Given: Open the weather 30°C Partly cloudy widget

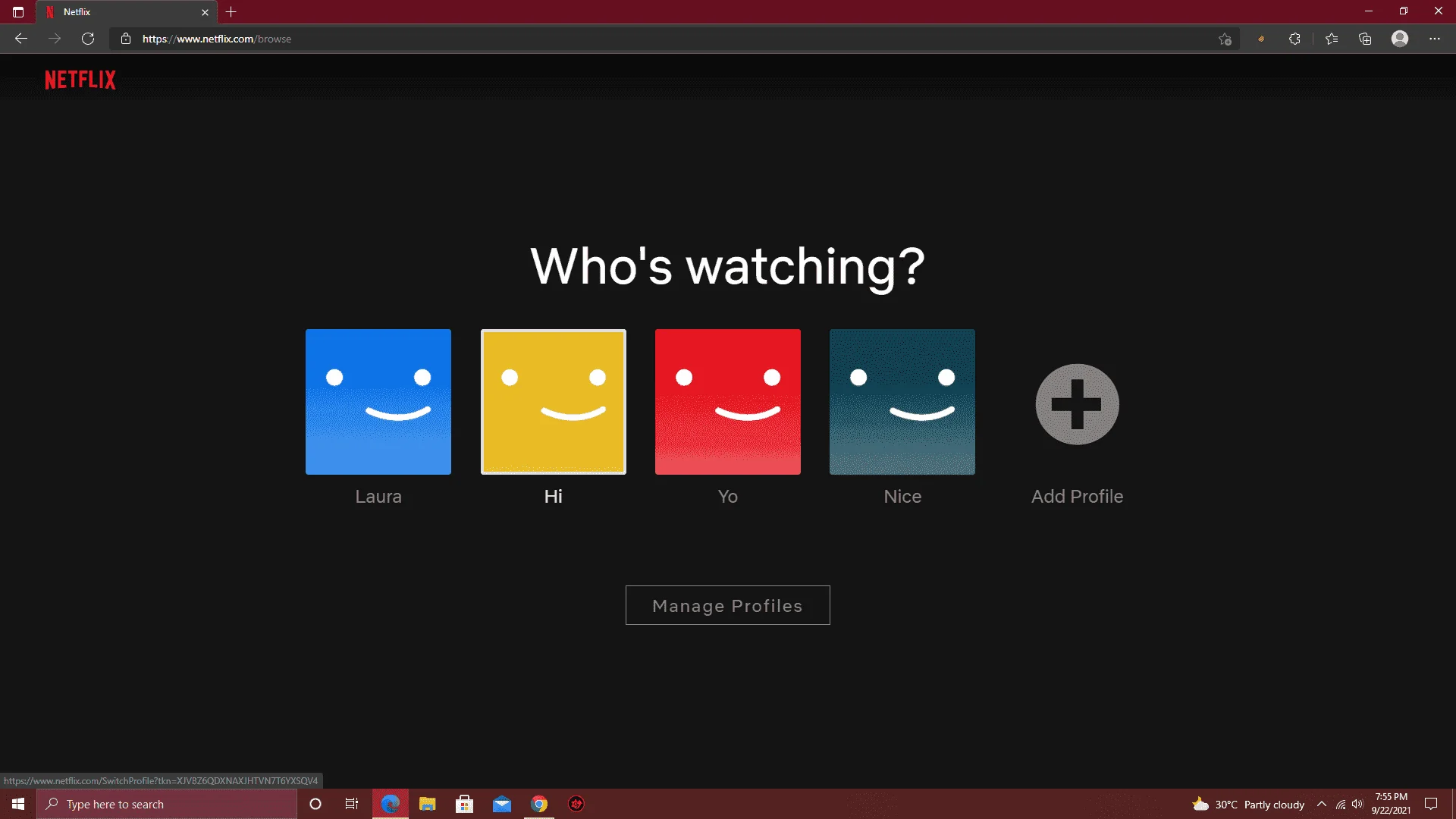Looking at the screenshot, I should (x=1248, y=804).
